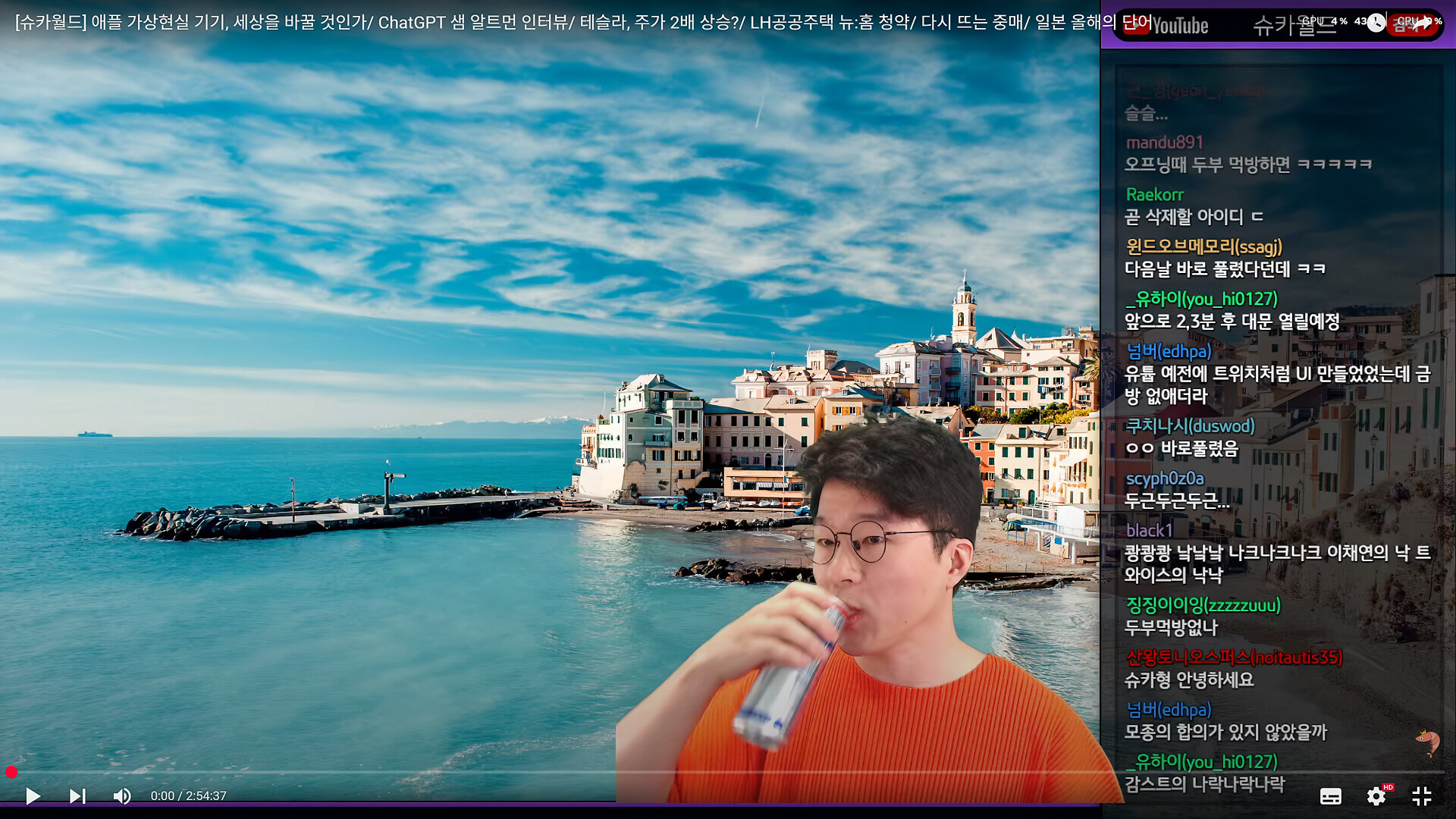Mute the volume speaker icon

[x=121, y=795]
